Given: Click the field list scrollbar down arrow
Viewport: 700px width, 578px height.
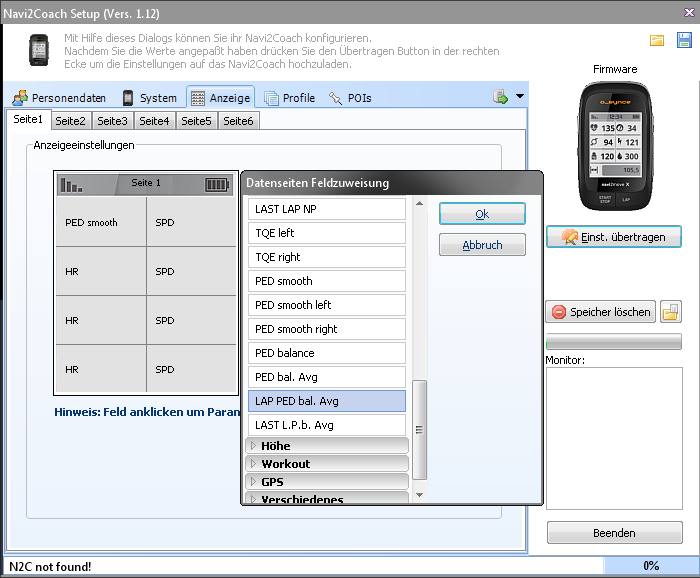Looking at the screenshot, I should pos(419,495).
